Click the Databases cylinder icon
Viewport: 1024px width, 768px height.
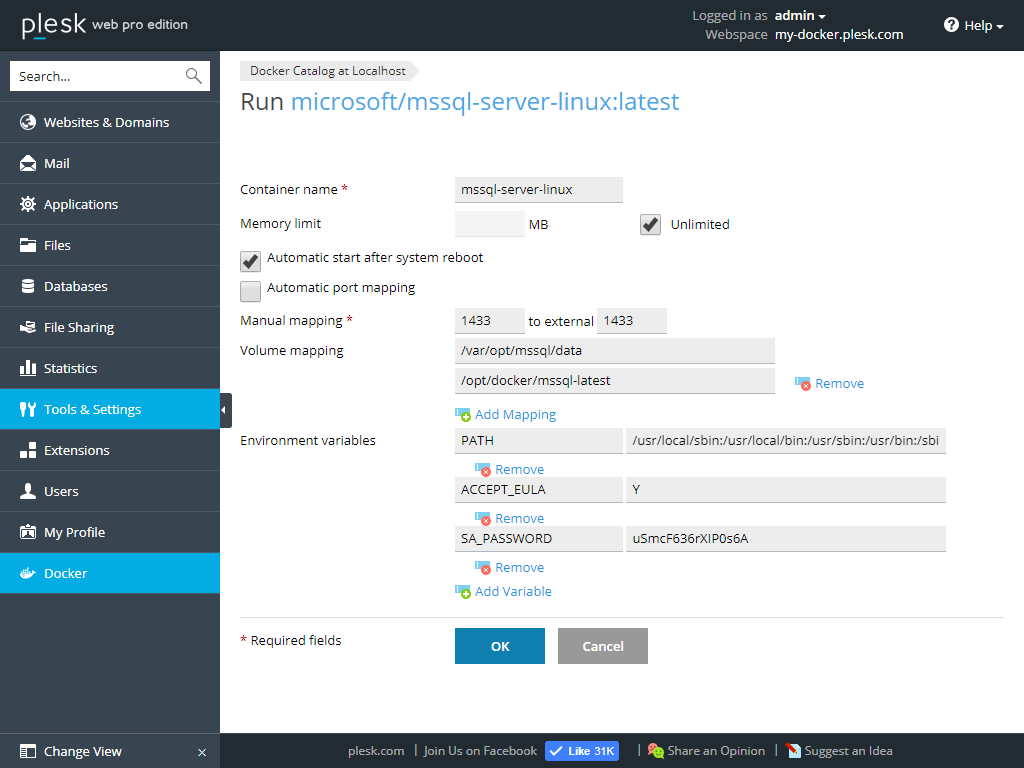click(x=27, y=286)
